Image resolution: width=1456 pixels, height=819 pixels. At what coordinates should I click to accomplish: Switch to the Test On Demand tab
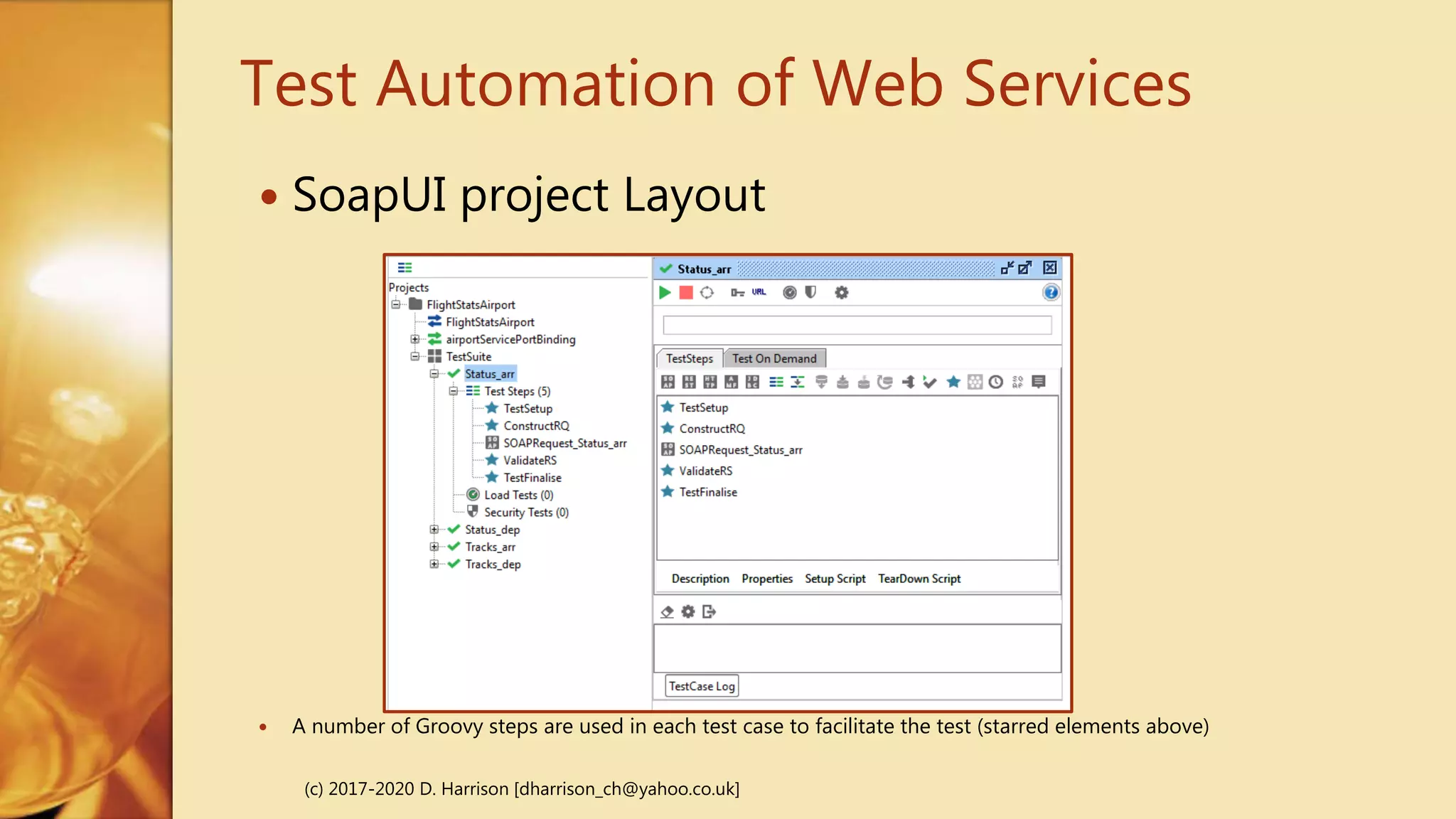click(775, 358)
